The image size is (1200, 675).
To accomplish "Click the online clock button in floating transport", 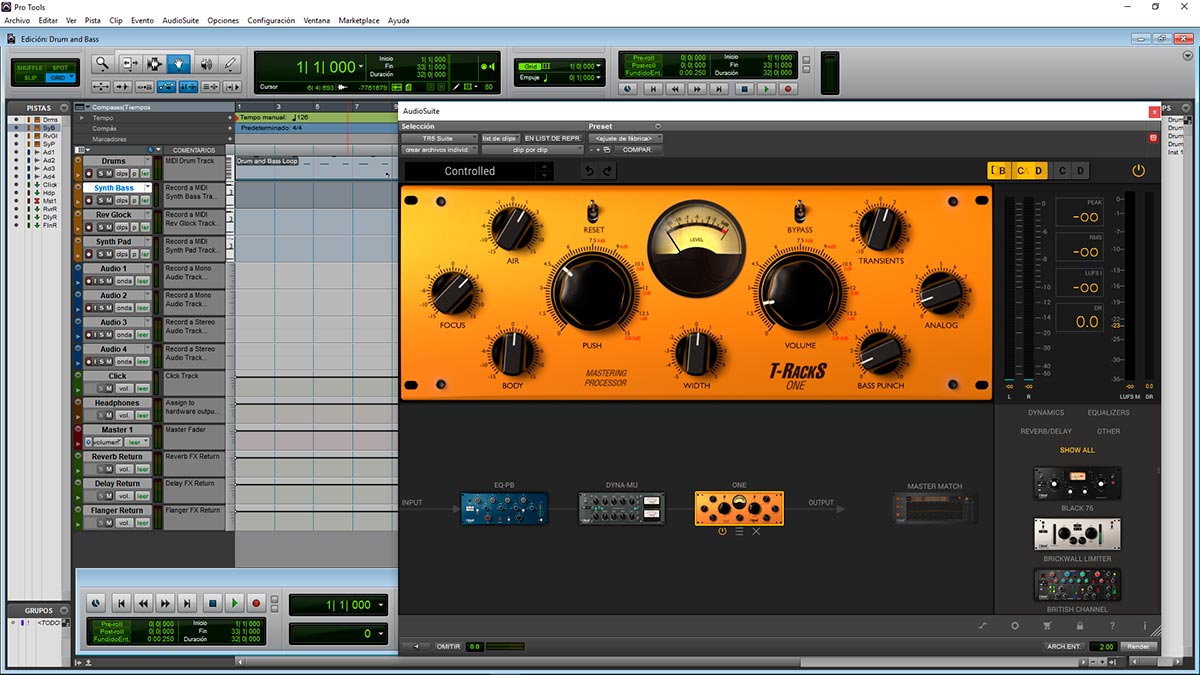I will coord(95,603).
